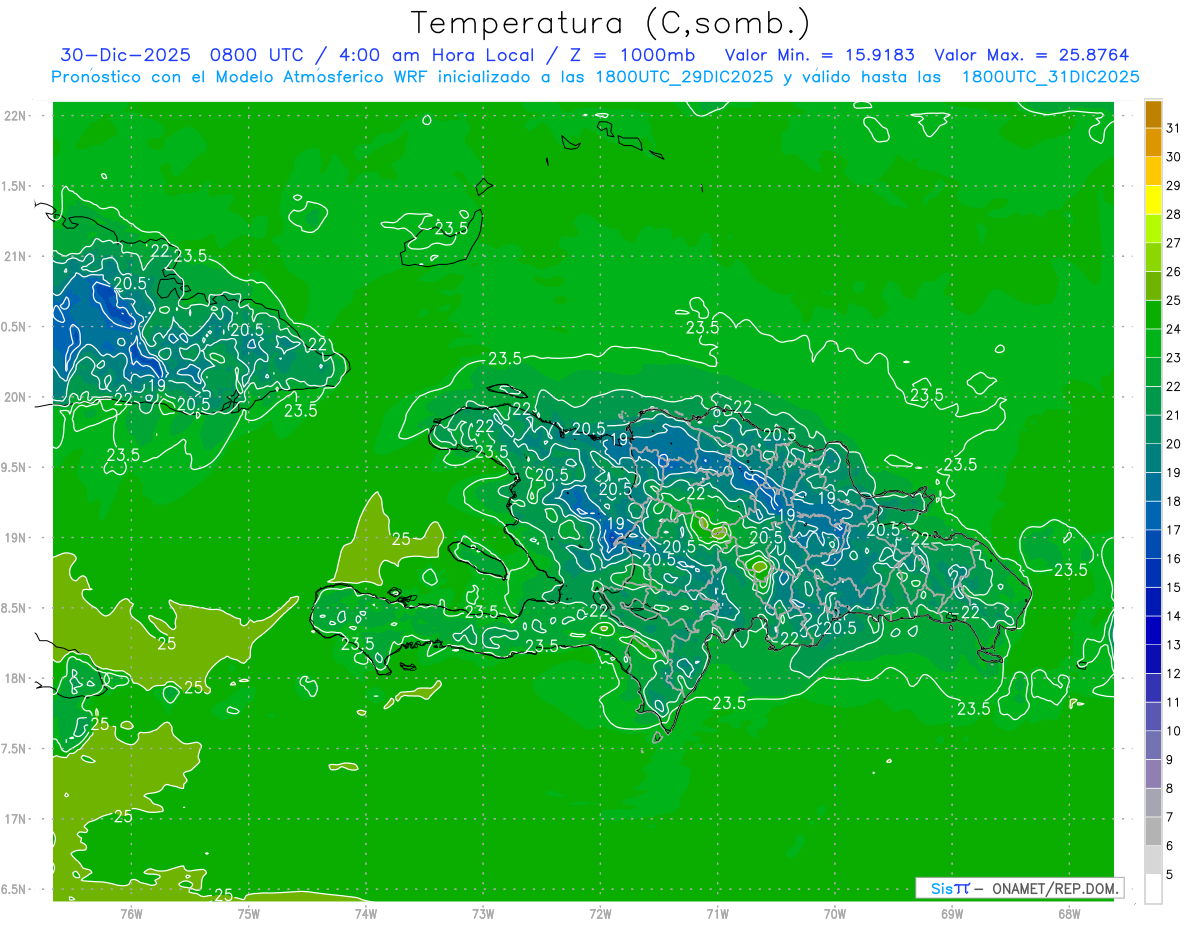The height and width of the screenshot is (927, 1200).
Task: Click the "76W" longitude axis label
Action: point(131,914)
